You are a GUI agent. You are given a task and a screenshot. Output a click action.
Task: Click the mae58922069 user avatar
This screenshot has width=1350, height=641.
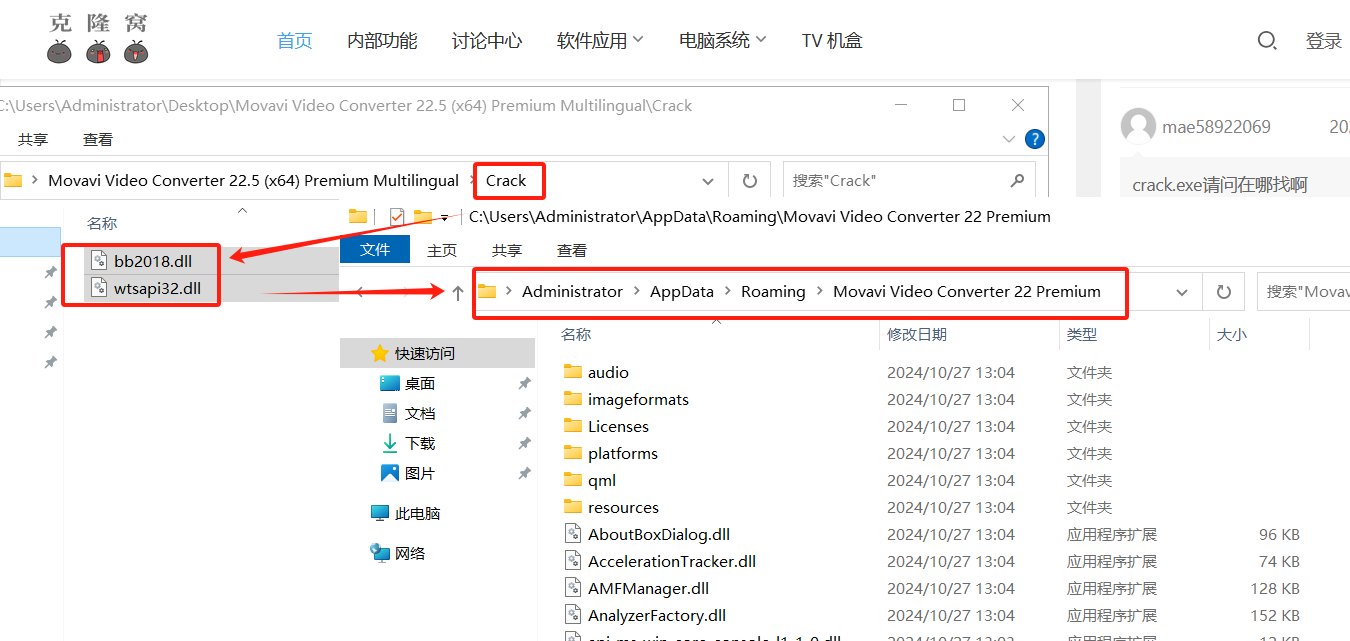click(x=1138, y=127)
